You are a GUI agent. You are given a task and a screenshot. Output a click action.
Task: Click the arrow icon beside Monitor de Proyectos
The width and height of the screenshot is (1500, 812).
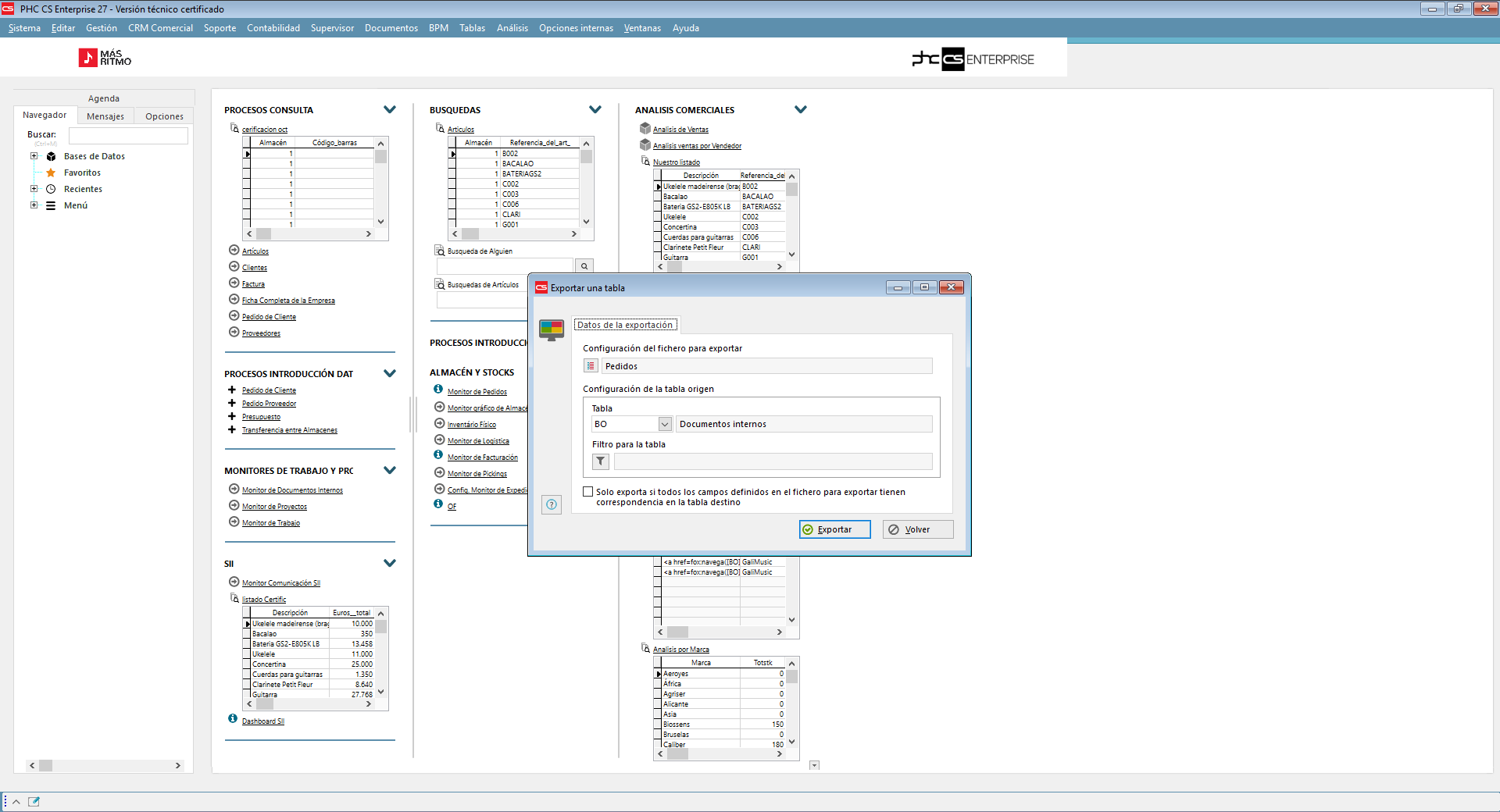[234, 505]
